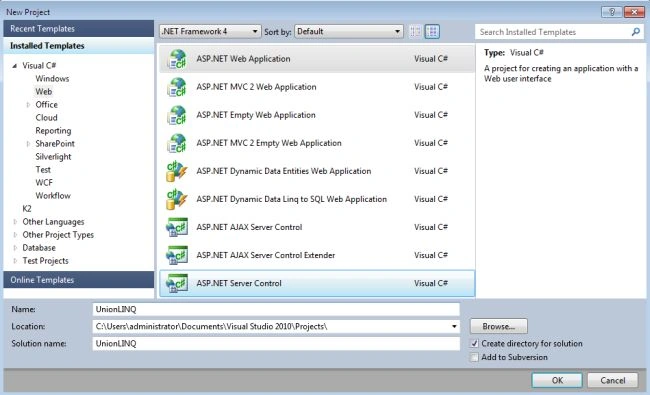Choose the ASP.NET Empty Web Application icon
This screenshot has height=395, width=650.
click(177, 115)
